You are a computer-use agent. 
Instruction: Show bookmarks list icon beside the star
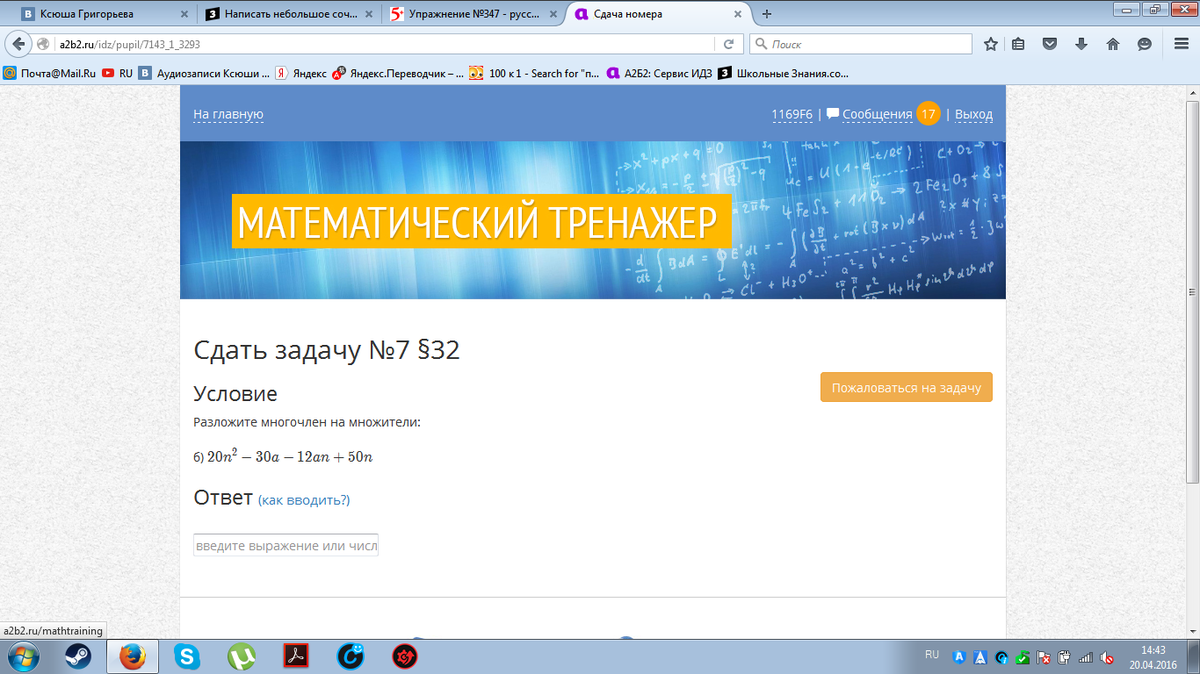1019,44
